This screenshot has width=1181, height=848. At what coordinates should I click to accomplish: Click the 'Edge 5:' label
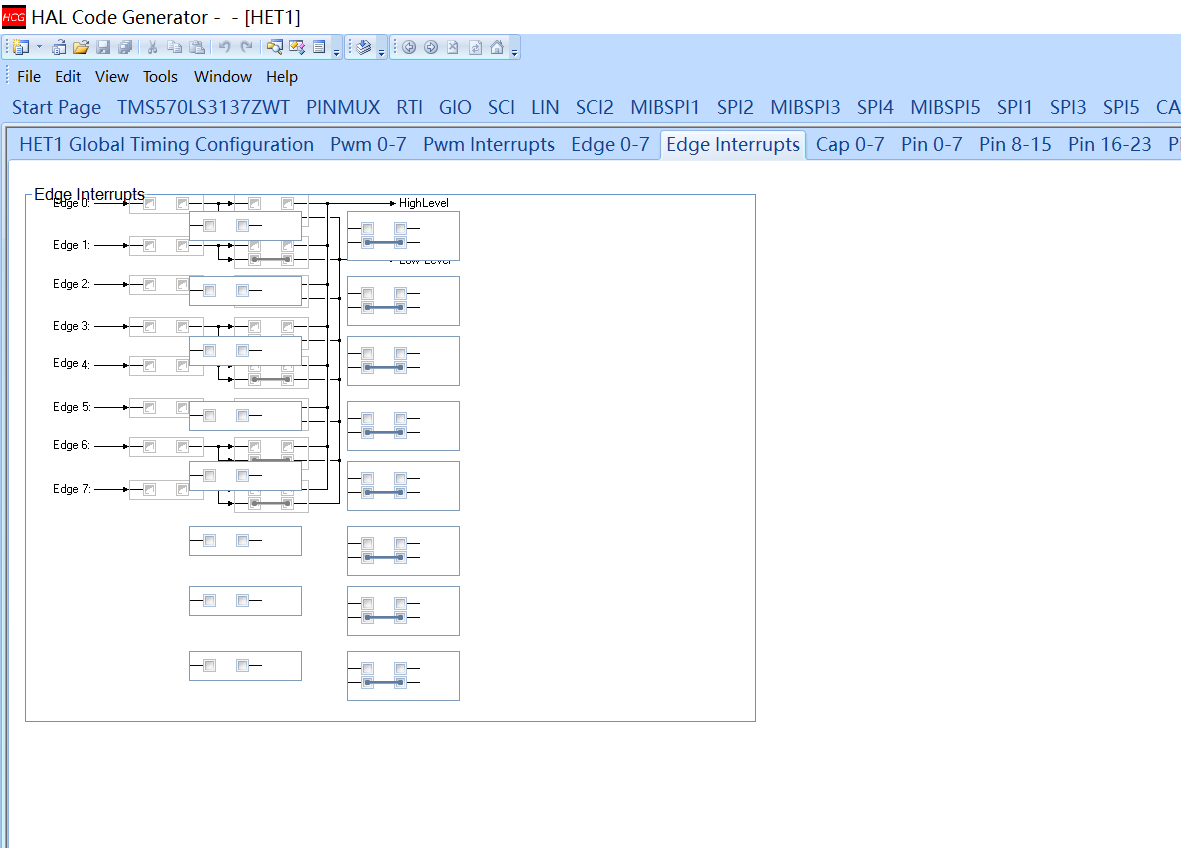point(72,407)
